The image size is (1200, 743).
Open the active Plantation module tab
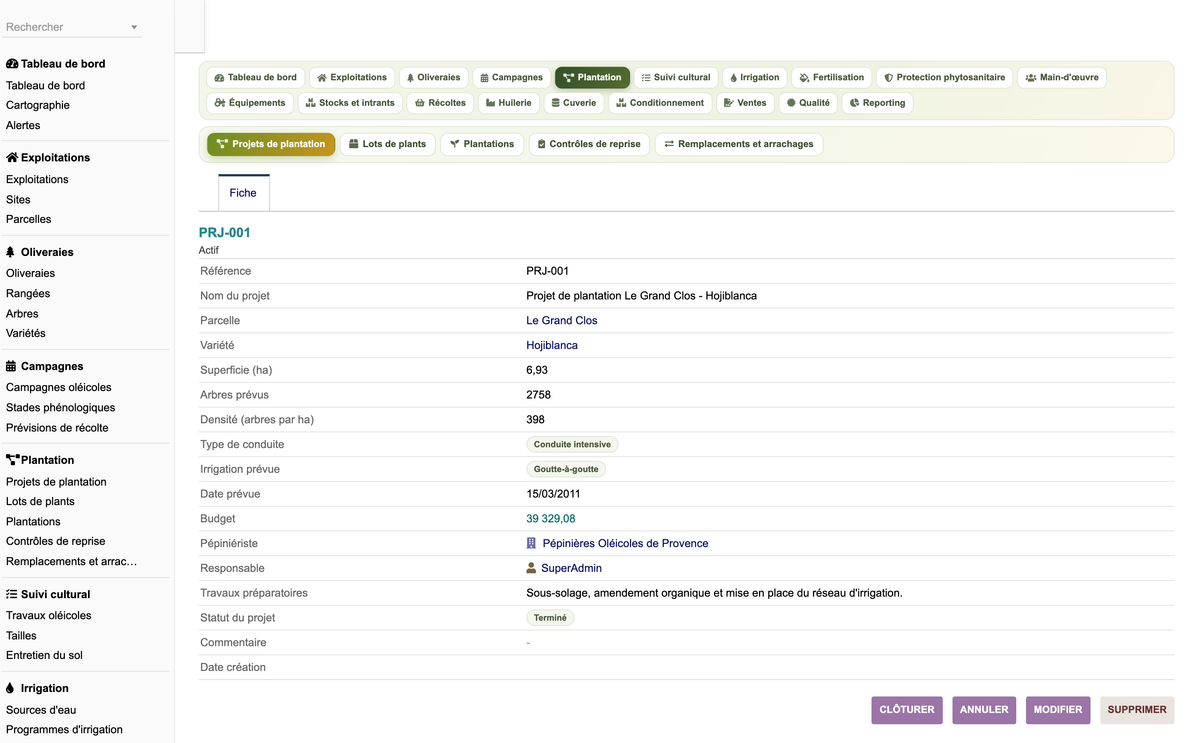[x=592, y=78]
